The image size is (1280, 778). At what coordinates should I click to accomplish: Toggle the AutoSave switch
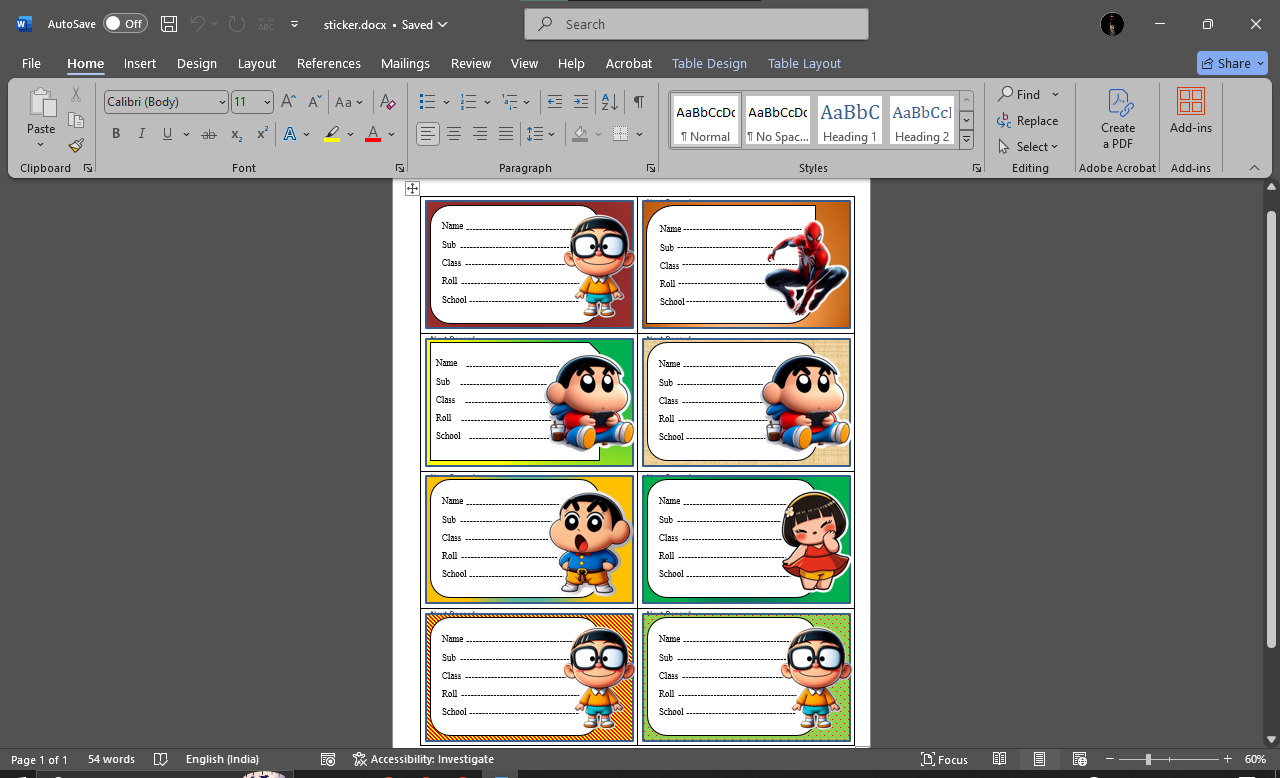tap(125, 24)
